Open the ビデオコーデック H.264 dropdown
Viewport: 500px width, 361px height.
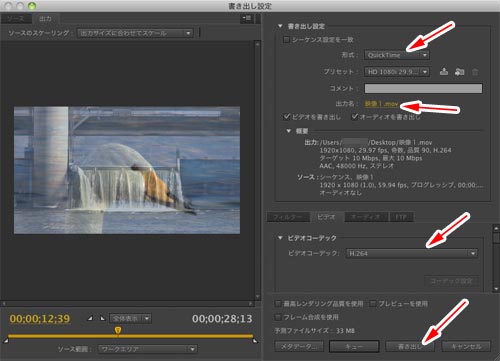click(x=412, y=253)
